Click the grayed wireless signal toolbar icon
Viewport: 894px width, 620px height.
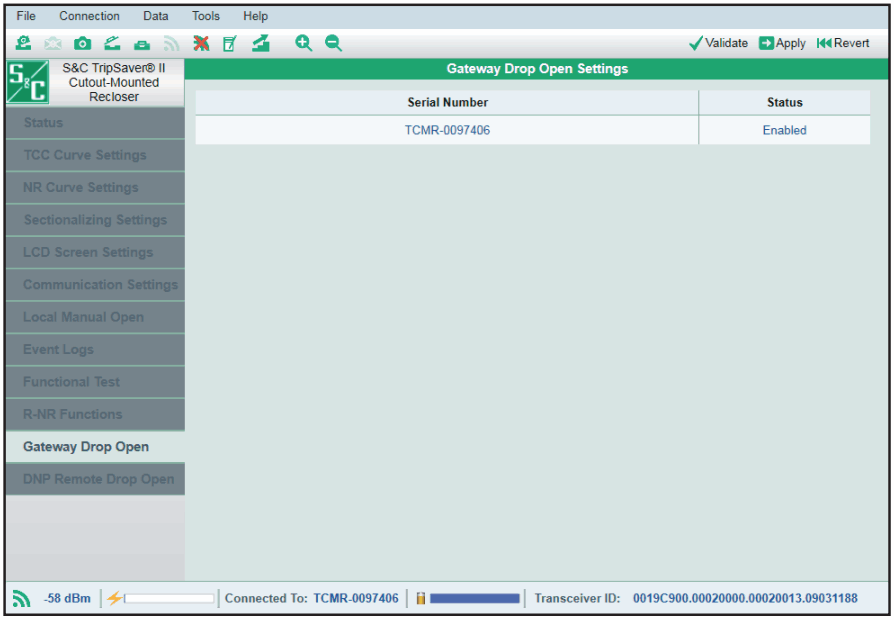(x=172, y=44)
